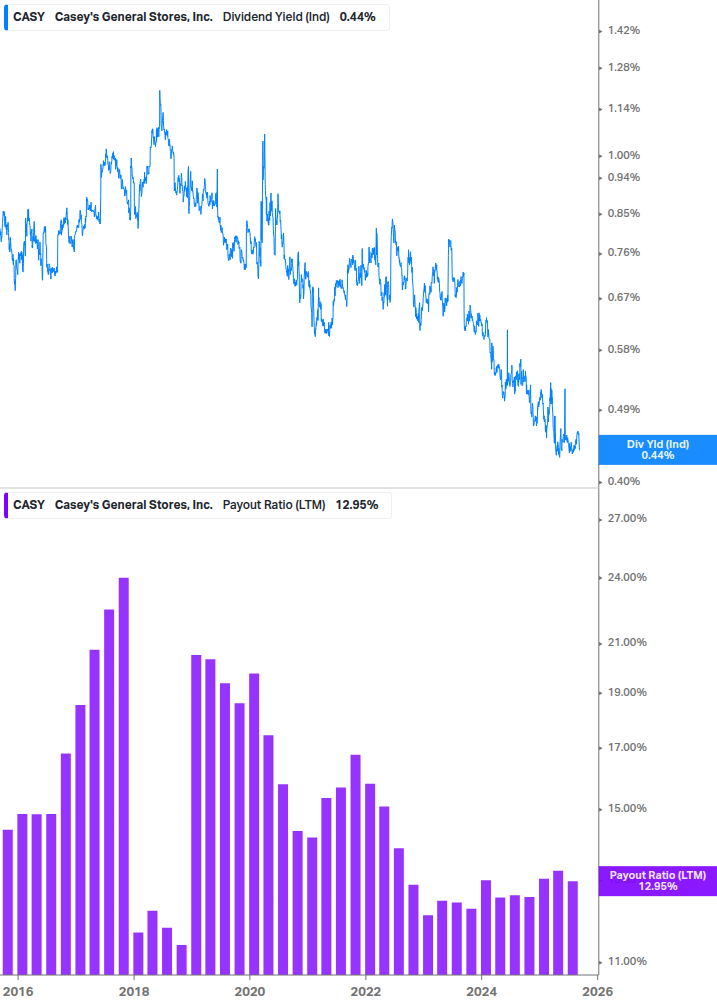The height and width of the screenshot is (1005, 717).
Task: Click the purple Payout Ratio series color marker
Action: pyautogui.click(x=5, y=505)
